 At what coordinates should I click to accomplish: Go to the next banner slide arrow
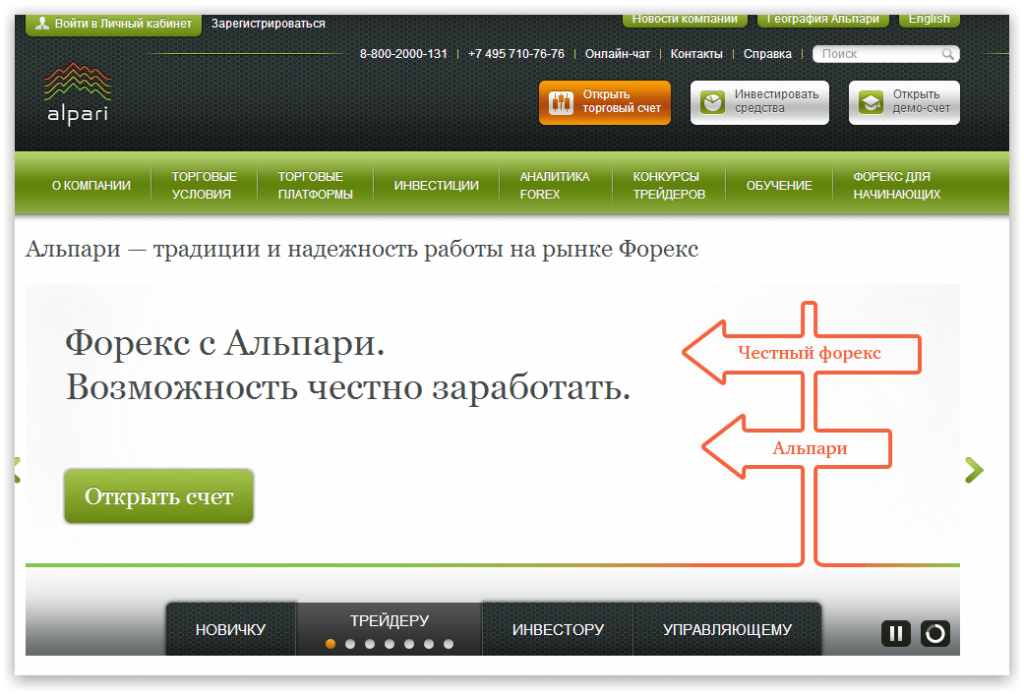coord(974,470)
